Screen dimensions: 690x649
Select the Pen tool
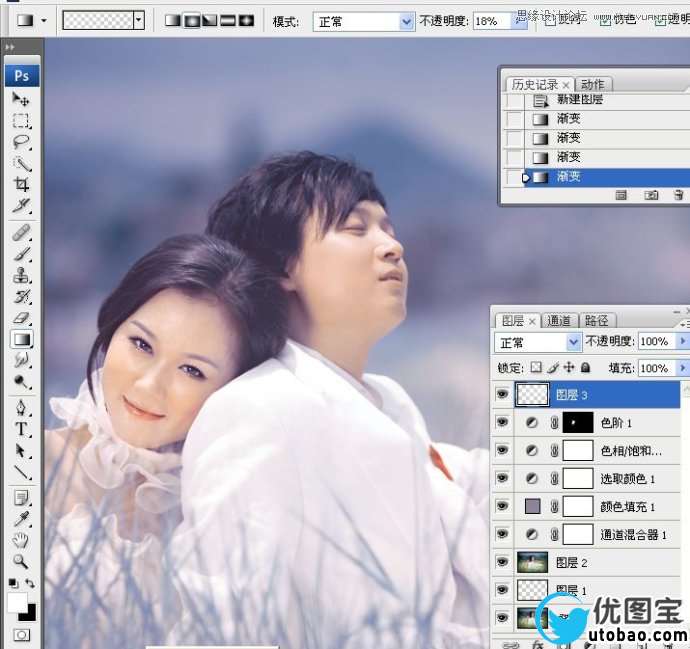coord(21,408)
